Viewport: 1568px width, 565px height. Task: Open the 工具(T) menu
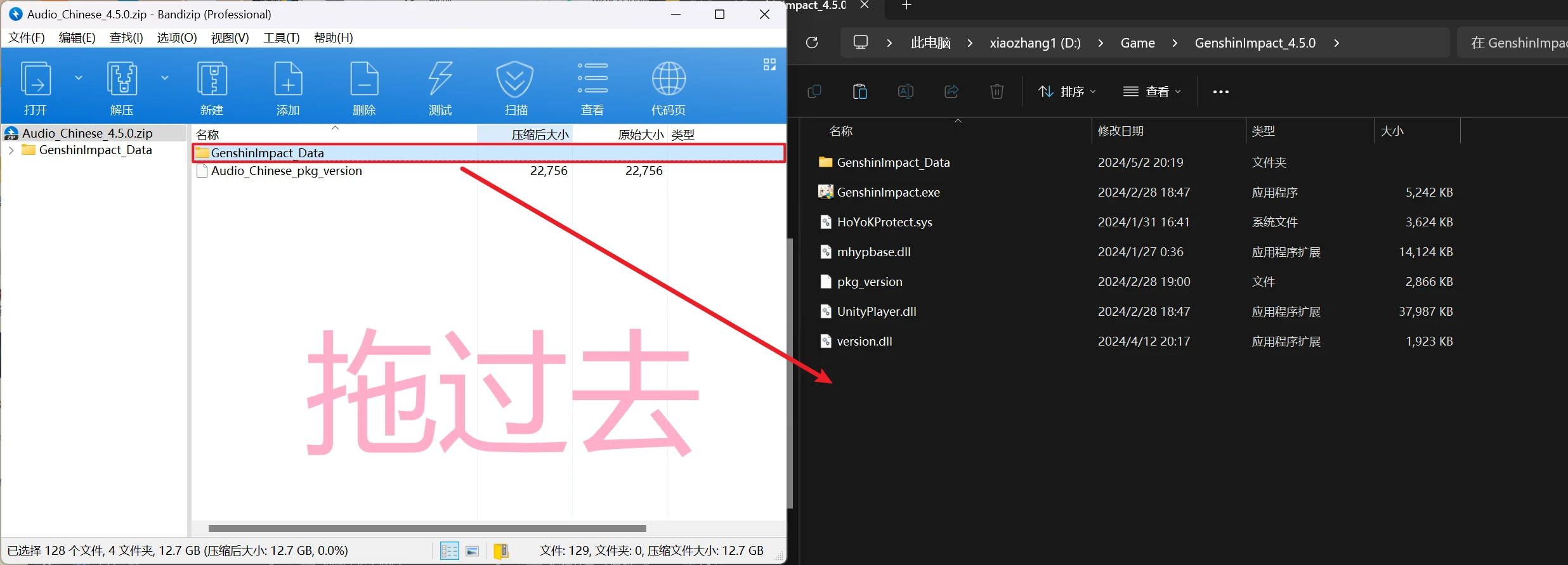coord(282,37)
